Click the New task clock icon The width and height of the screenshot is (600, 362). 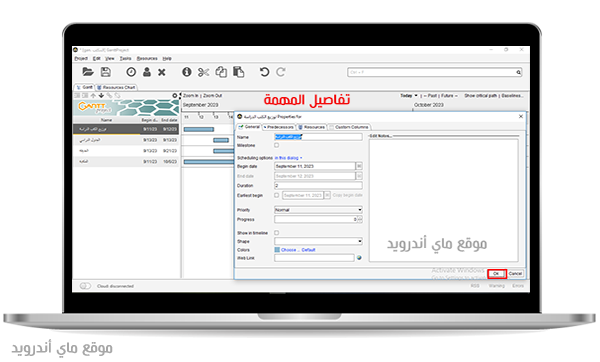[131, 72]
